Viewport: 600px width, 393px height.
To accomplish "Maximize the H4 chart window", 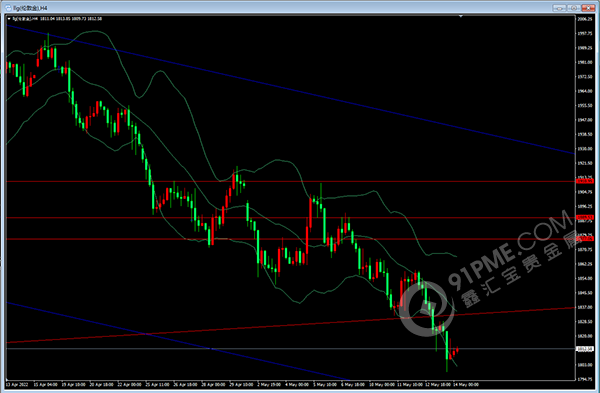I will [574, 8].
